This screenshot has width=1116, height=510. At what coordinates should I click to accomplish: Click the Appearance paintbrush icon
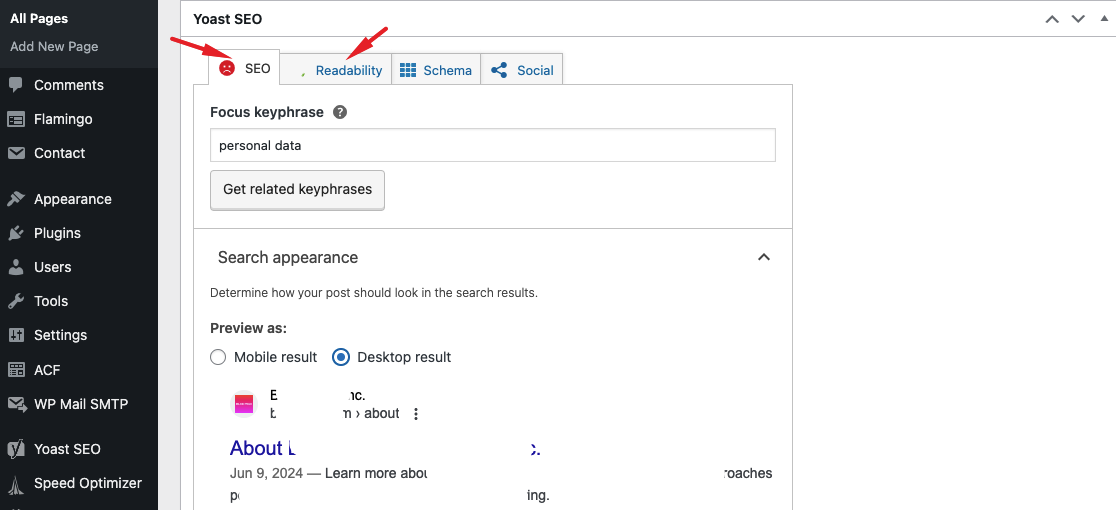tap(16, 199)
